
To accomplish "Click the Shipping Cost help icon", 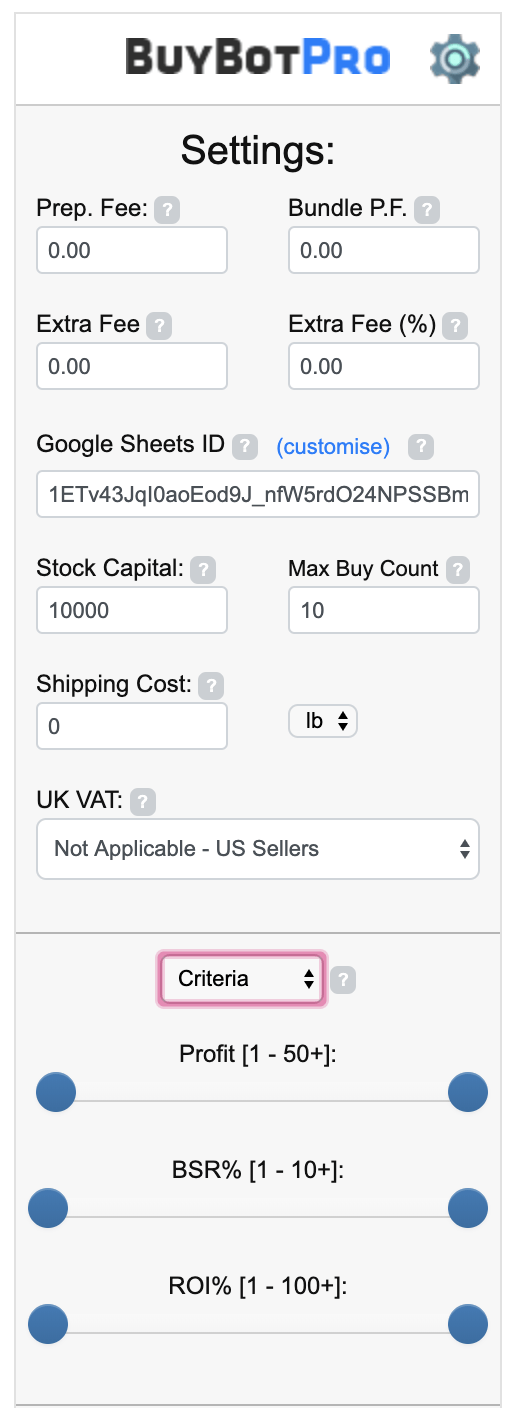I will coord(211,686).
